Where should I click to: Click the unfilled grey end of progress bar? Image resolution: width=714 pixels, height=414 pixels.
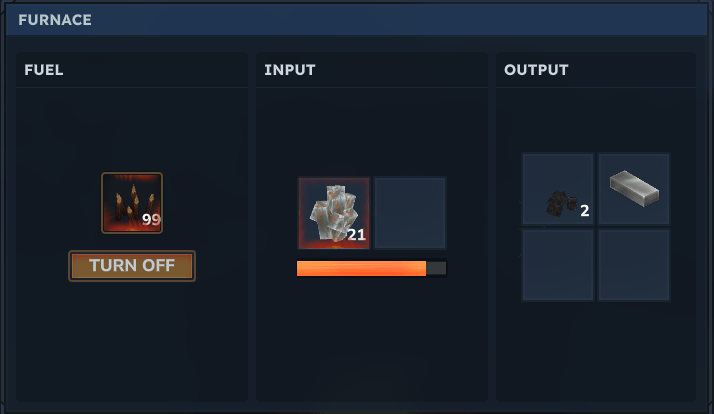(x=436, y=268)
